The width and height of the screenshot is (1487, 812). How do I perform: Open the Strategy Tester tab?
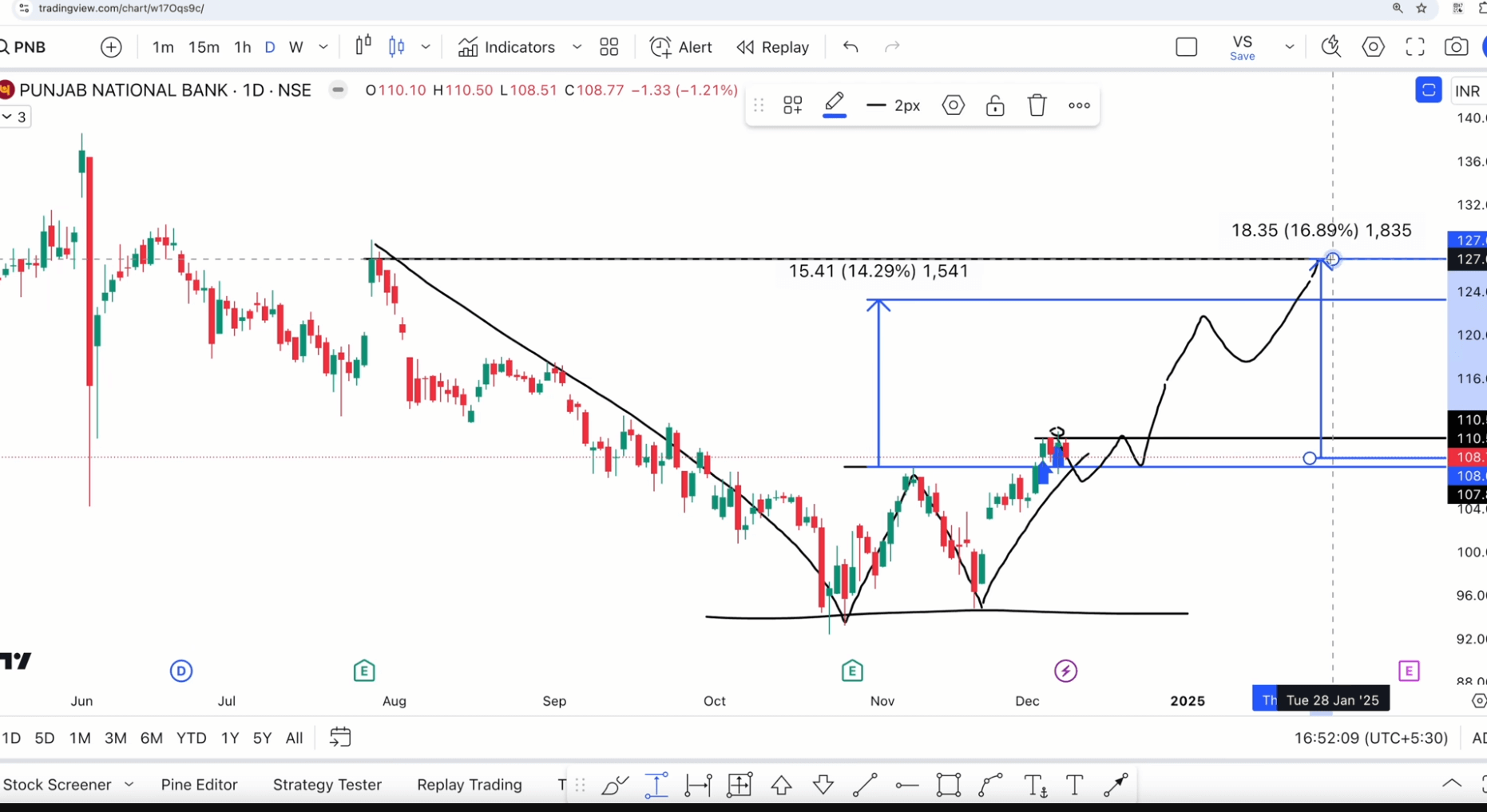pos(327,785)
